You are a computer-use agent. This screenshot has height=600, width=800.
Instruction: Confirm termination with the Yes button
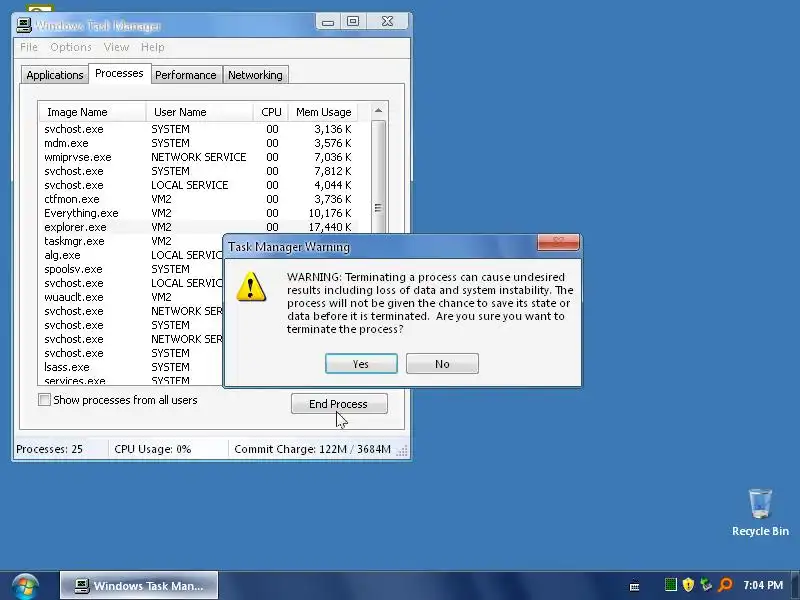tap(361, 364)
